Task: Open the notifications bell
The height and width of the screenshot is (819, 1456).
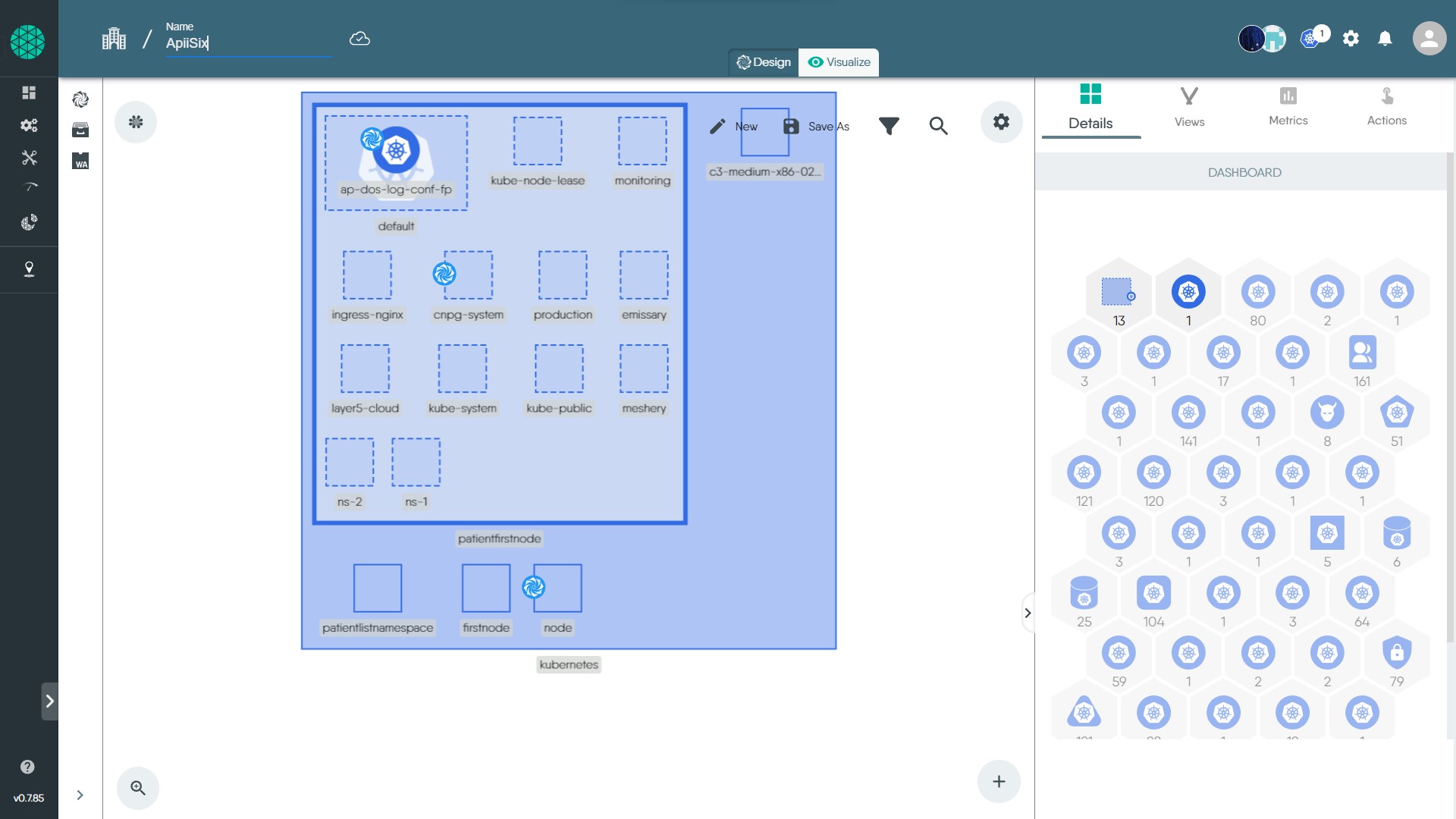Action: [1385, 38]
